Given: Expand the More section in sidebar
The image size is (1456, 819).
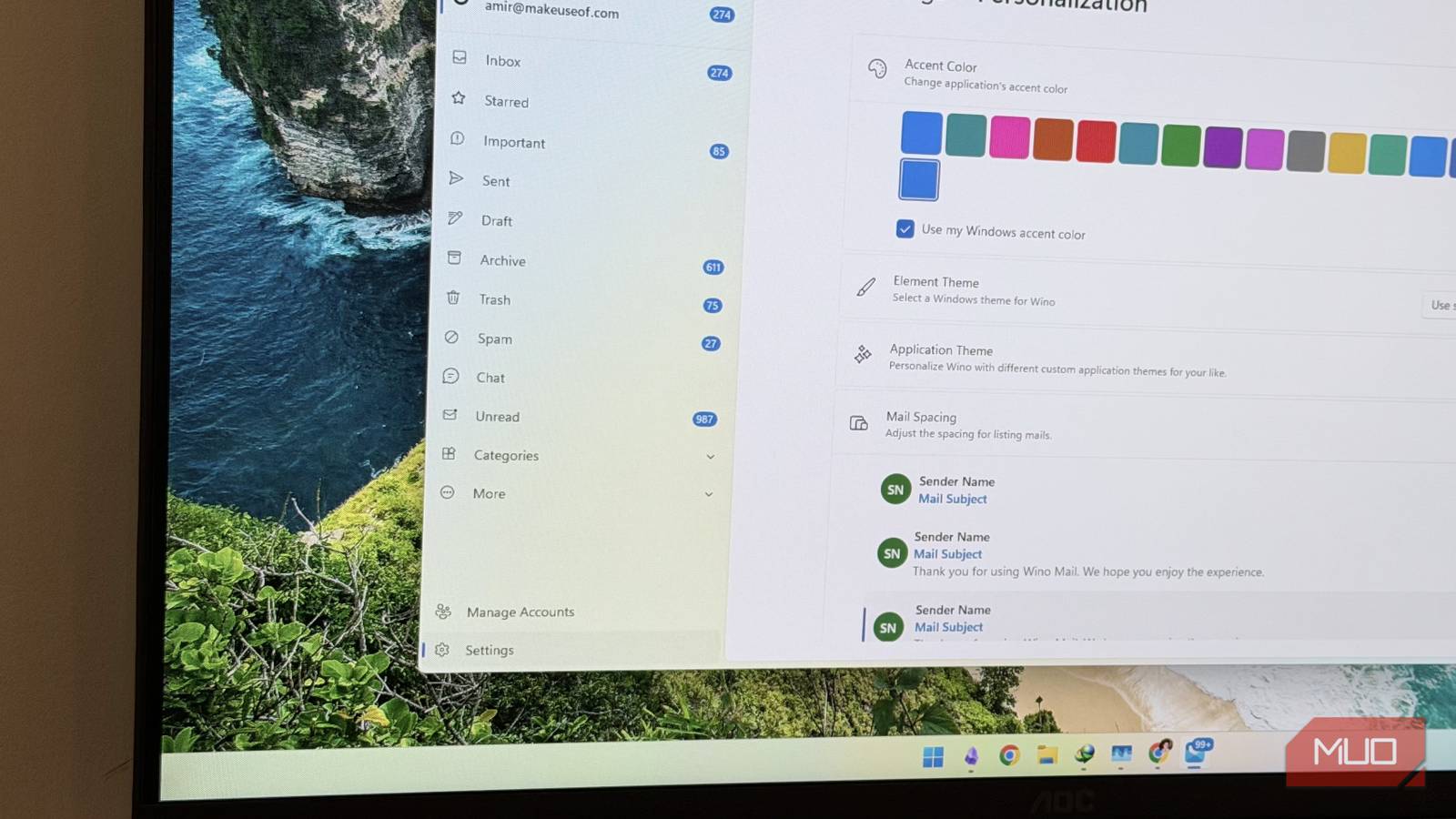Looking at the screenshot, I should (489, 493).
